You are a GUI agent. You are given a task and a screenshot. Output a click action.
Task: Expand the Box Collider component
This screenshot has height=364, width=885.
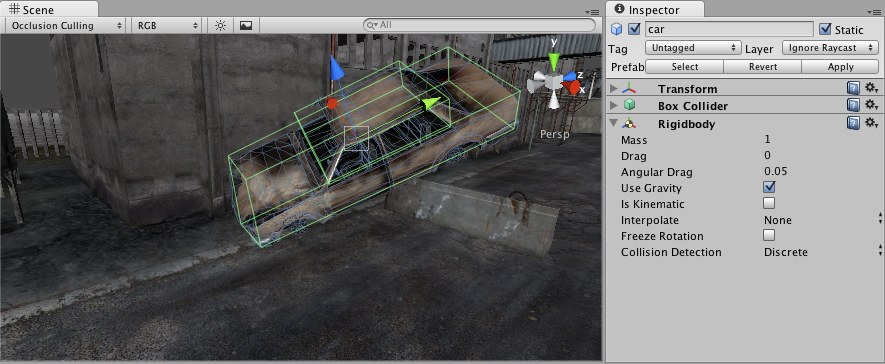(614, 106)
